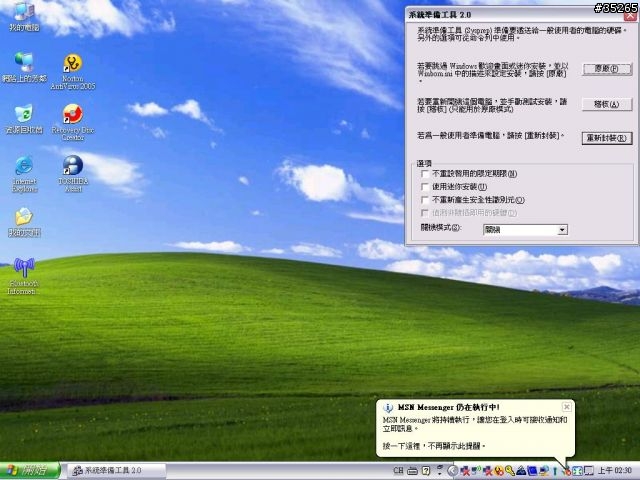Close the MSN Messenger notification balloon
This screenshot has height=480, width=640.
567,407
